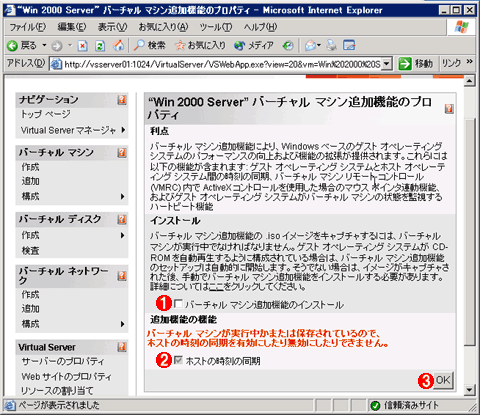The width and height of the screenshot is (480, 415).
Task: Expand バーチャル ディスク 作成 submenu arrow
Action: point(123,235)
